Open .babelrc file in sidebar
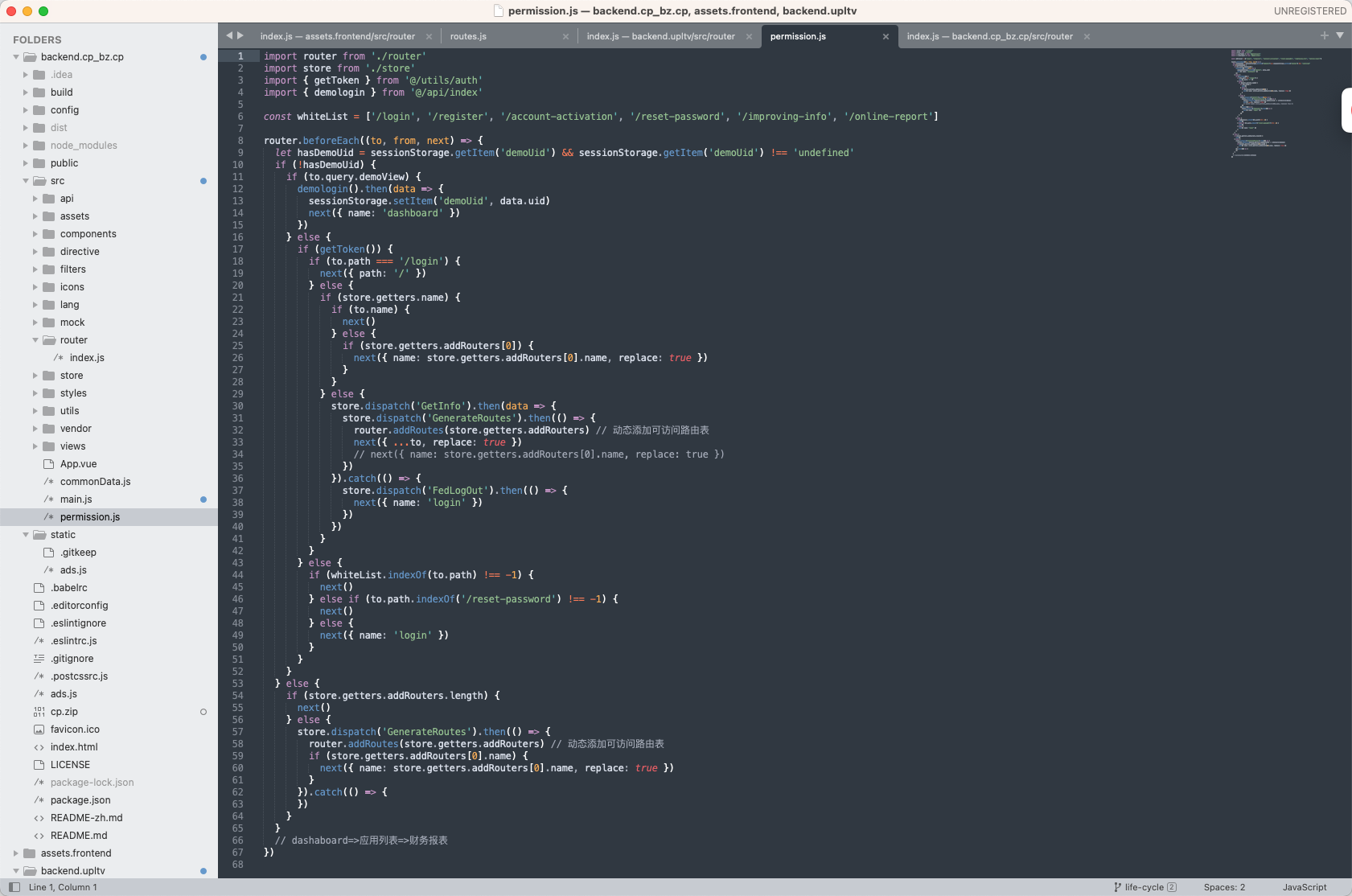The width and height of the screenshot is (1352, 896). [x=68, y=588]
